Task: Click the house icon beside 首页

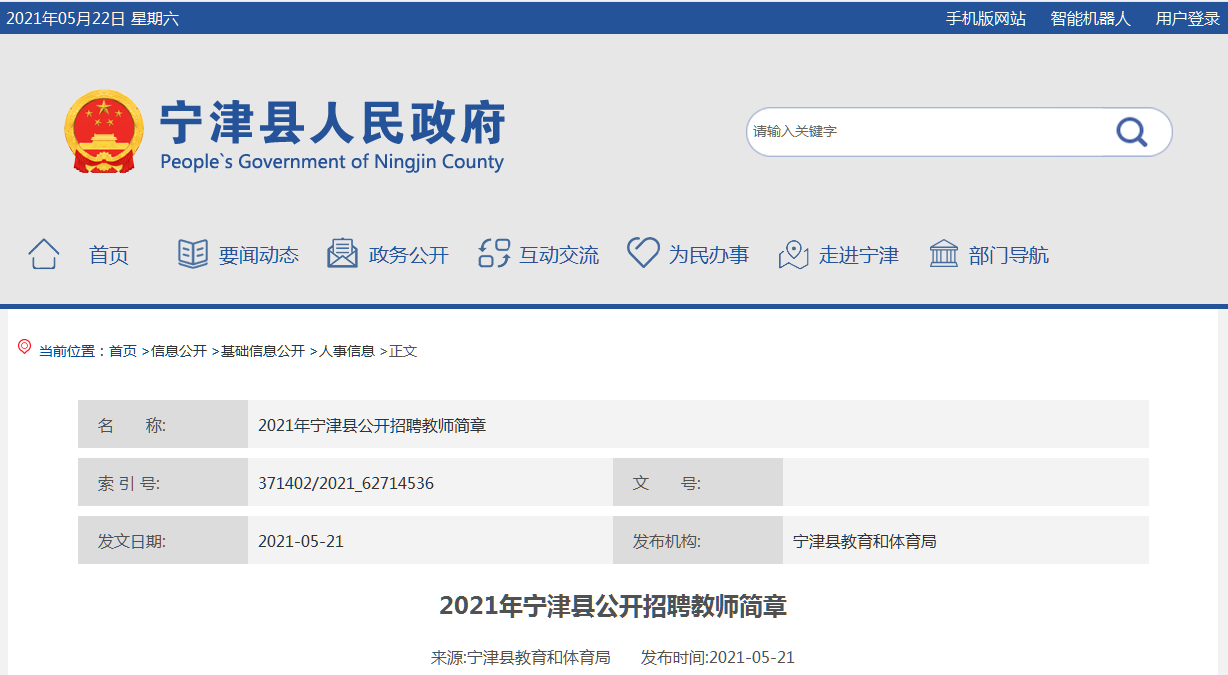Action: pyautogui.click(x=43, y=254)
